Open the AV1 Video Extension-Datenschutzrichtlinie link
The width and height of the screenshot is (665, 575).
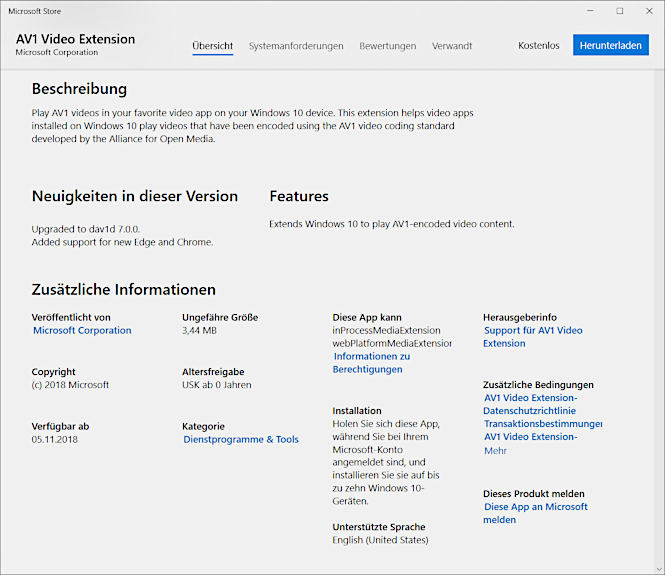(530, 404)
